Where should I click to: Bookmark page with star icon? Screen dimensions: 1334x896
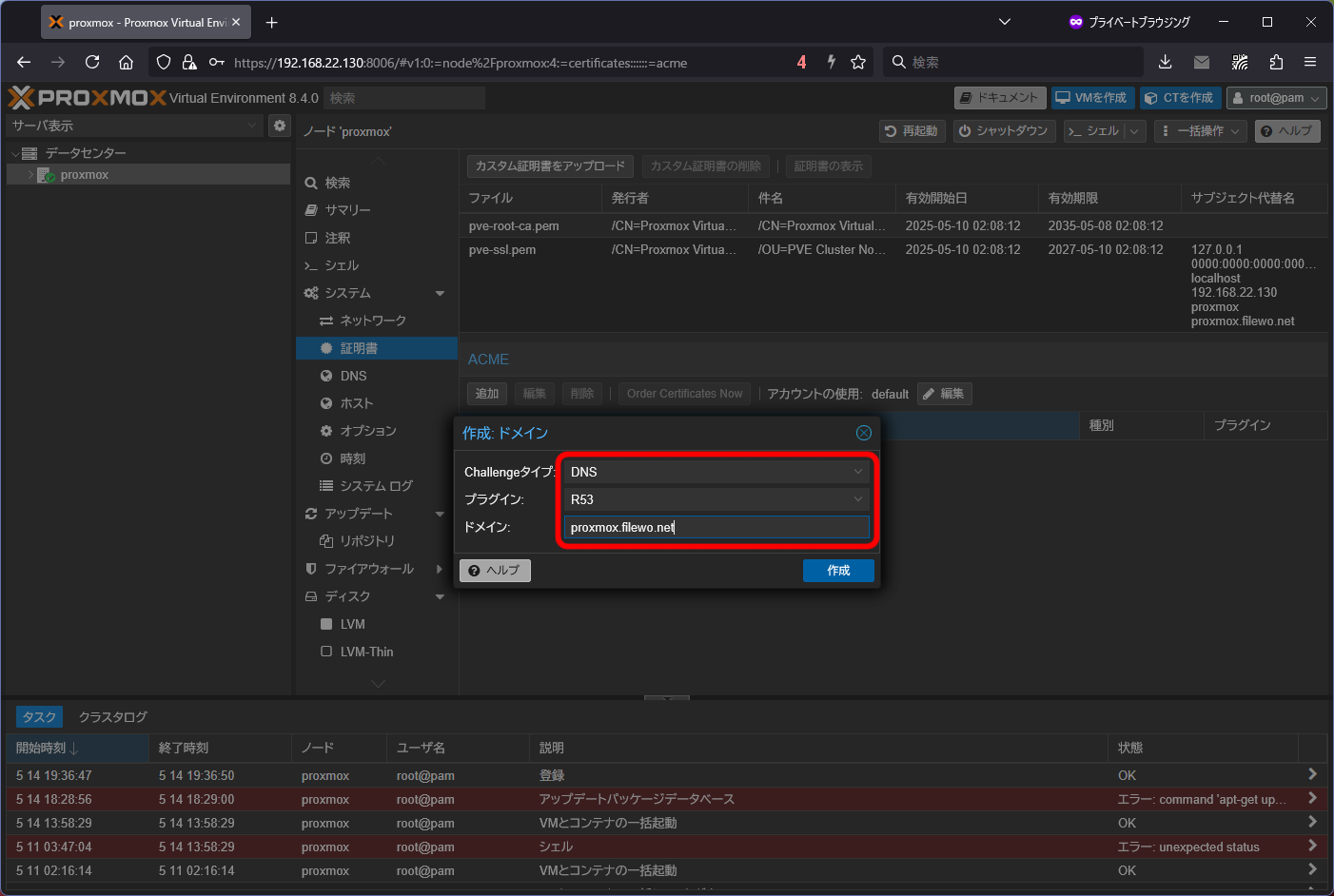(x=858, y=62)
